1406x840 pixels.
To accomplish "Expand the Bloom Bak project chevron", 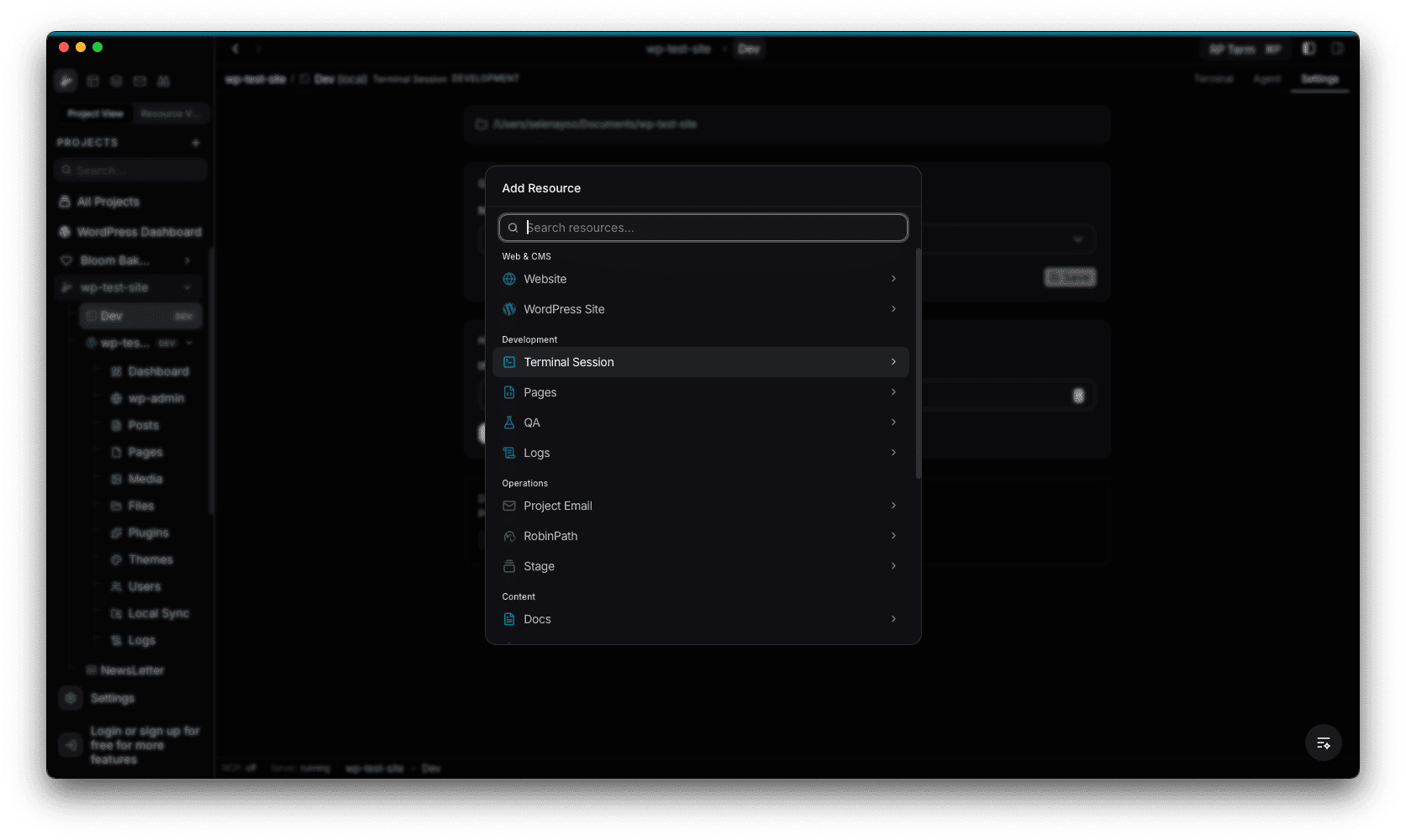I will [188, 260].
